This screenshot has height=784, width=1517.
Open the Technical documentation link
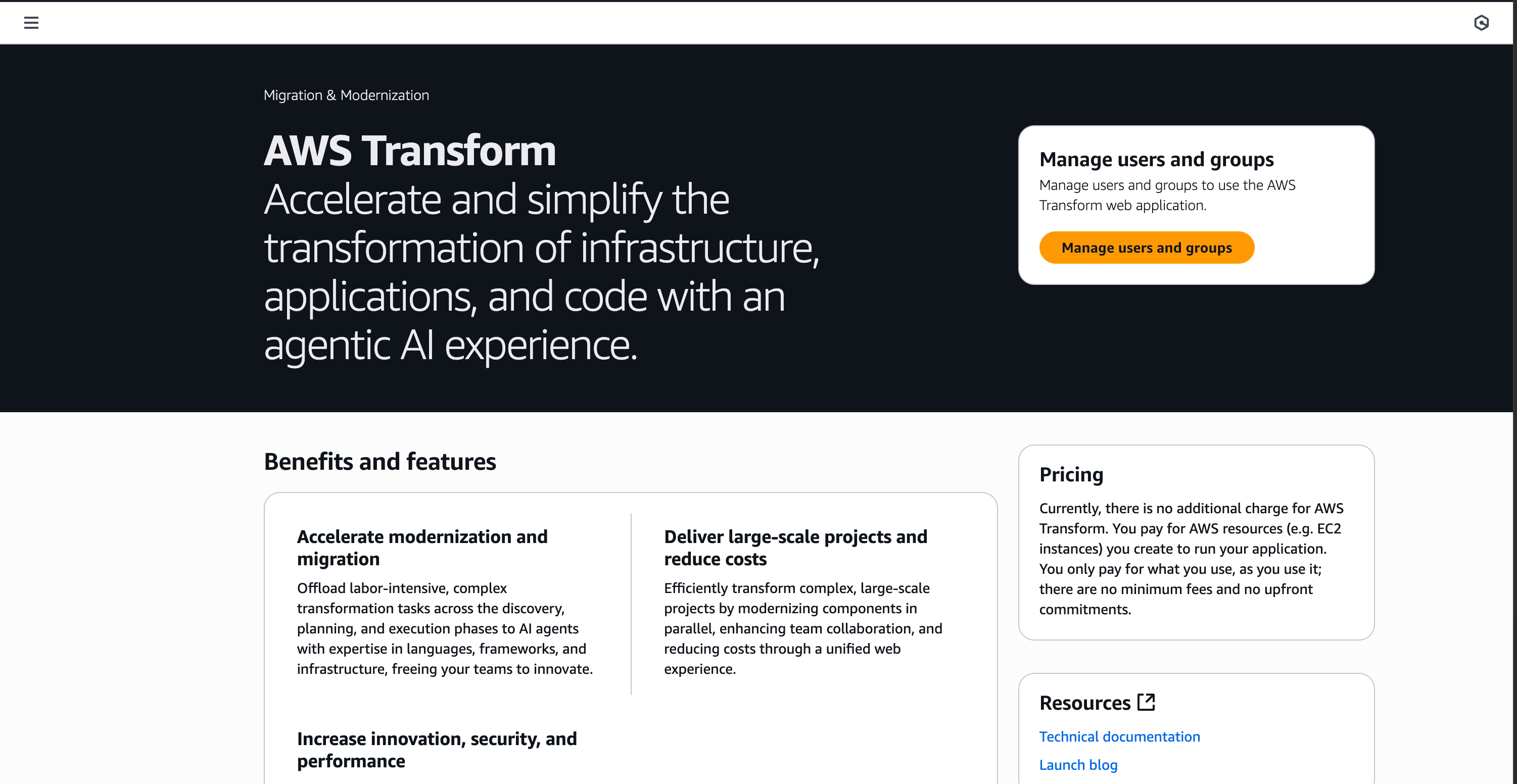point(1119,737)
